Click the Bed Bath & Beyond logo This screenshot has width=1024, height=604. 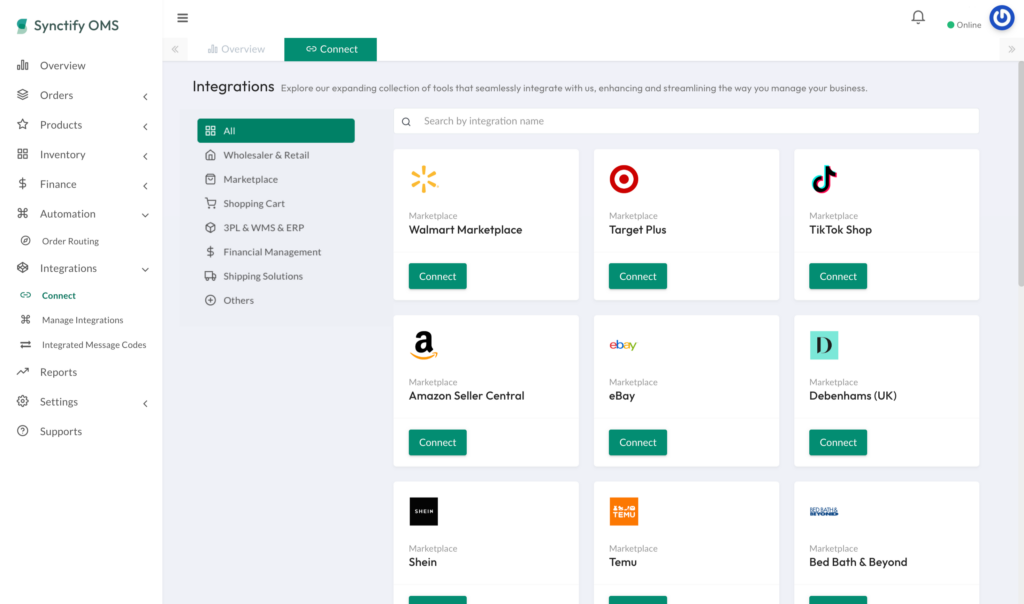coord(824,511)
